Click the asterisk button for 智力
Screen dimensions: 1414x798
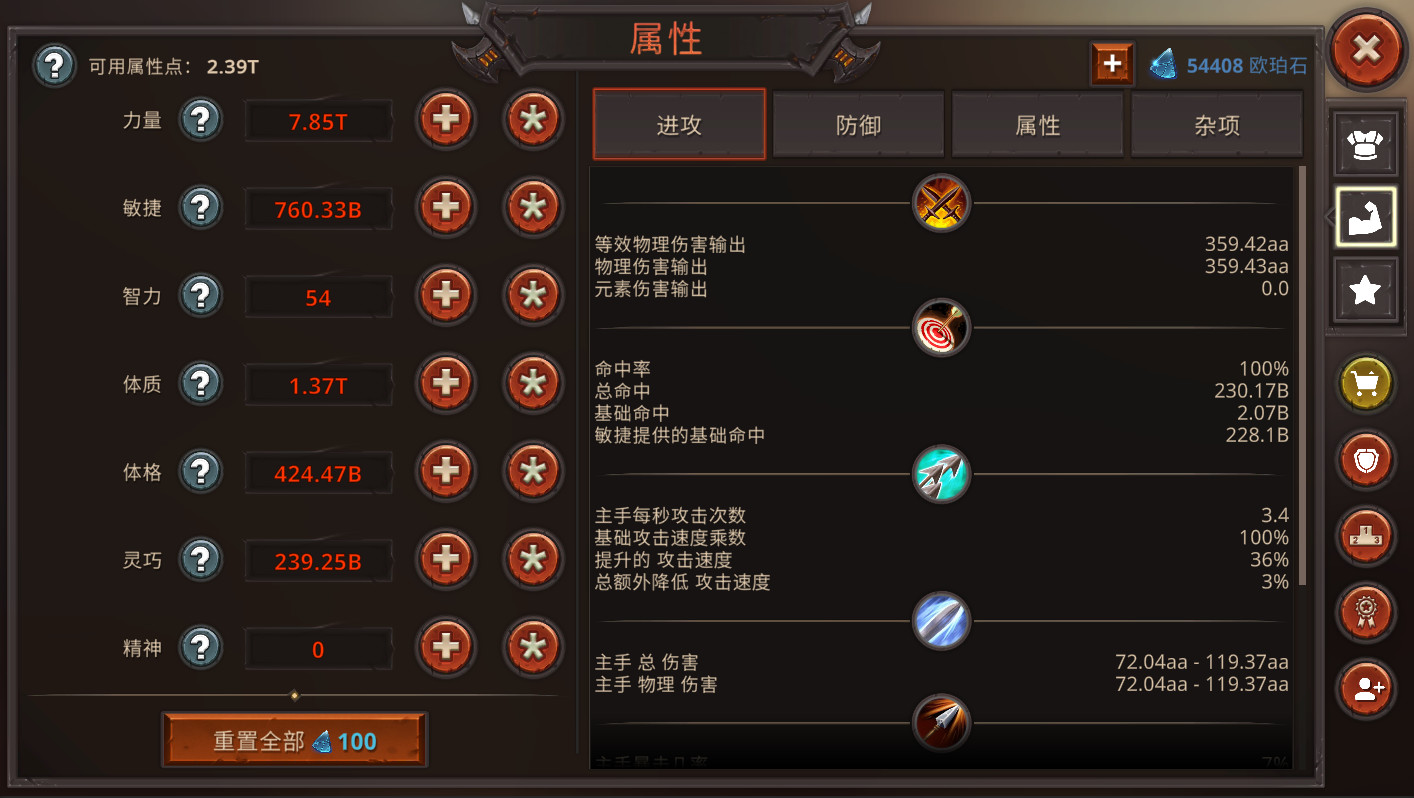pos(533,296)
